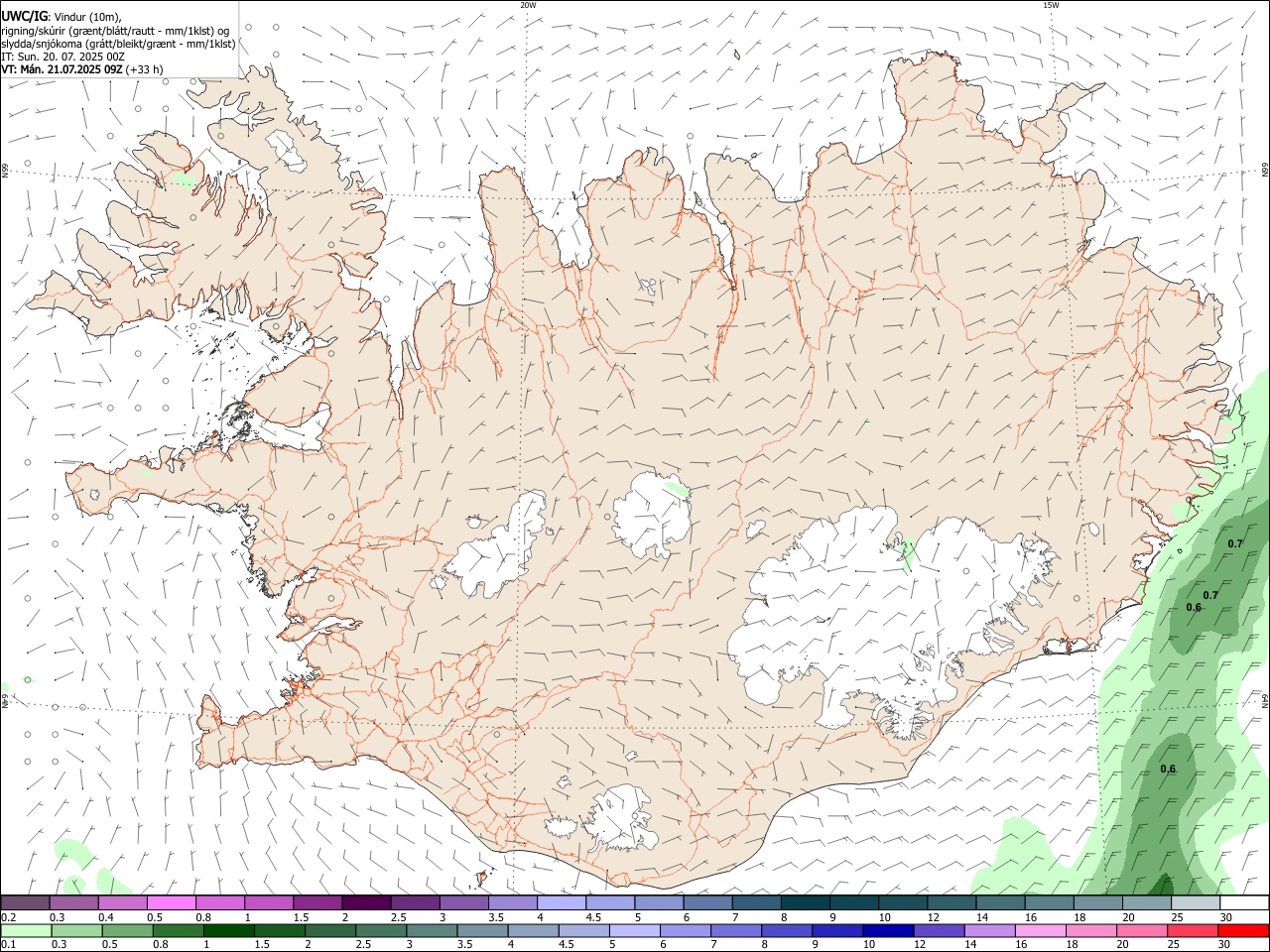Choose the very dark plum swatch labeled 2

click(x=366, y=902)
